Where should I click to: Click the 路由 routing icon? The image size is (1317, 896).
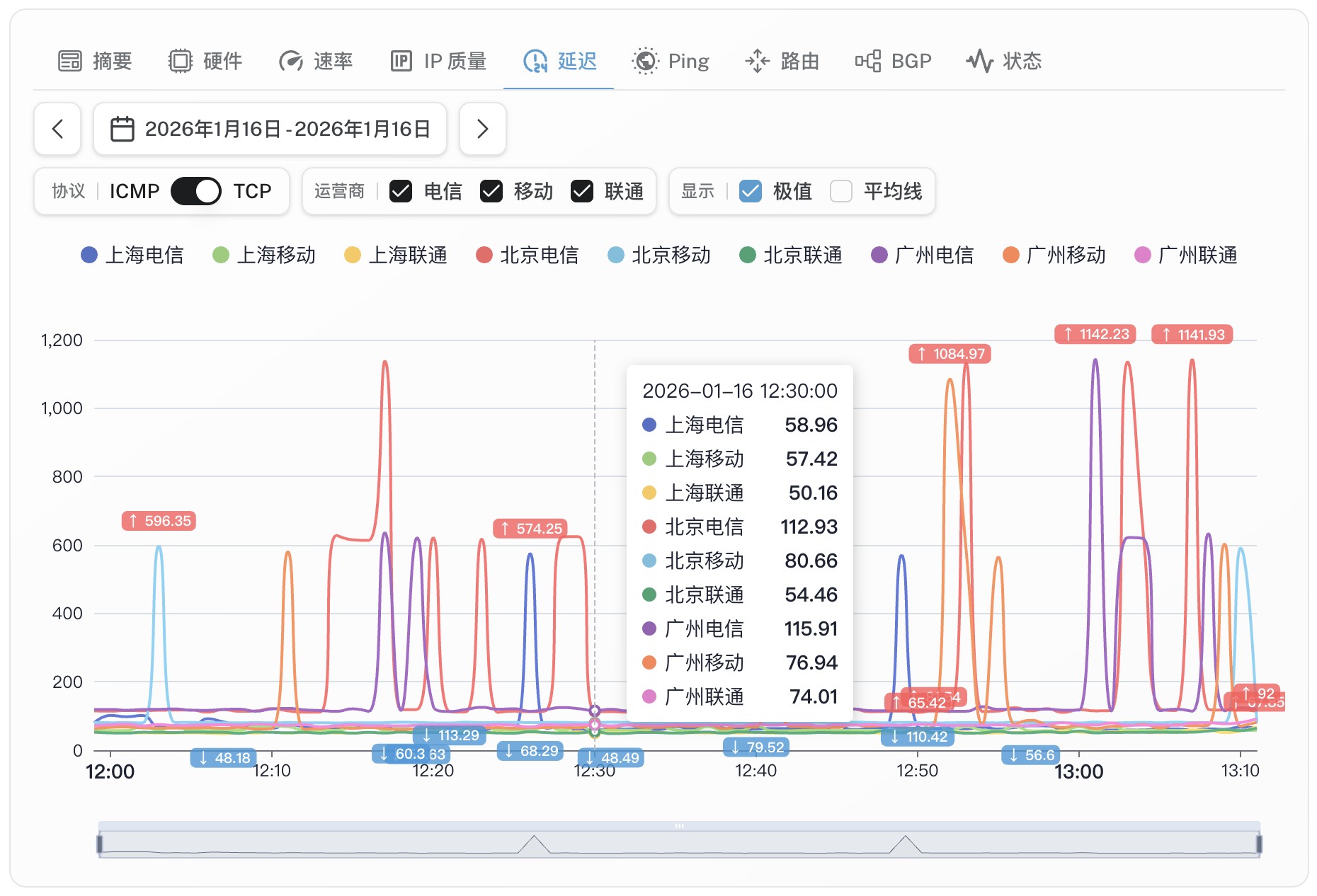(x=758, y=61)
